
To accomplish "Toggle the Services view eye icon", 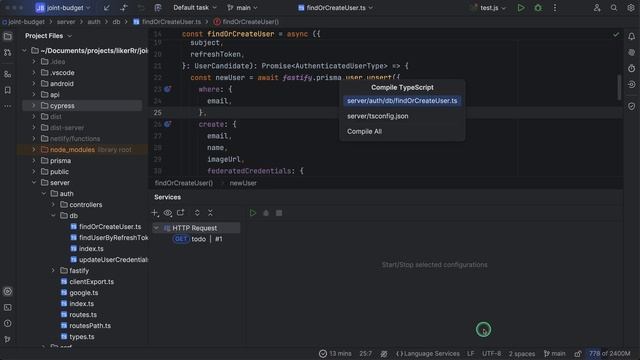I will click(x=168, y=213).
